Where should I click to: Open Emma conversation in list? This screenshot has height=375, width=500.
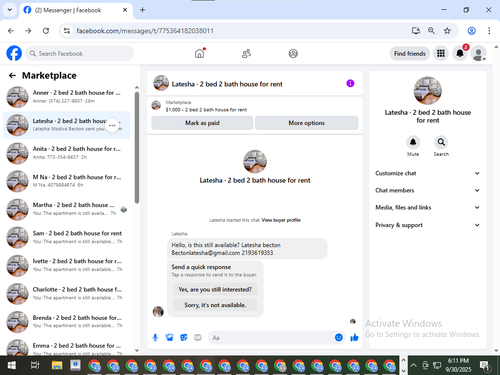pos(67,347)
